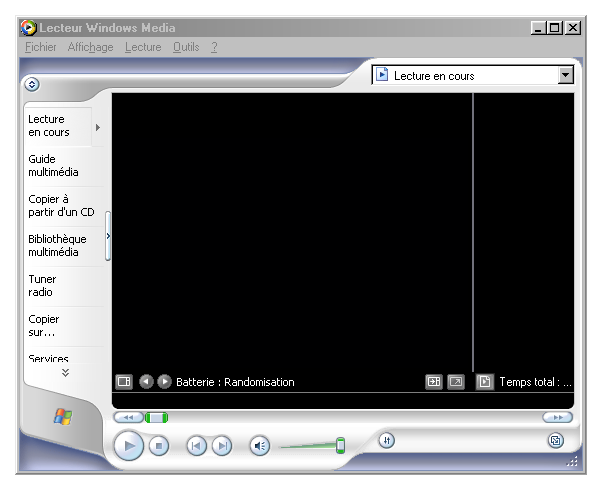Close the Lecteur Windows Media window
The height and width of the screenshot is (493, 614).
(x=572, y=28)
